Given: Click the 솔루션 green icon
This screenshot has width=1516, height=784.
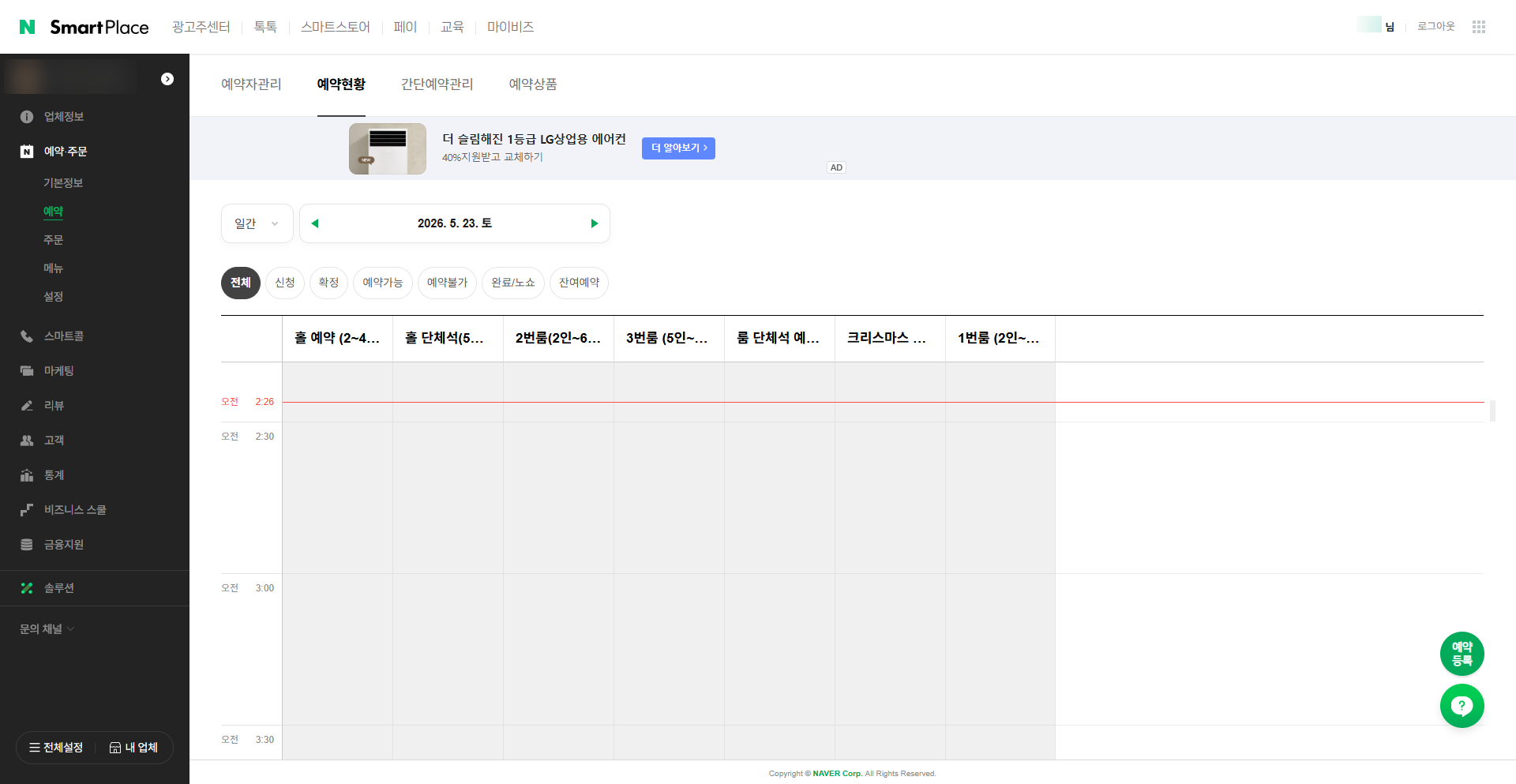Looking at the screenshot, I should 27,588.
